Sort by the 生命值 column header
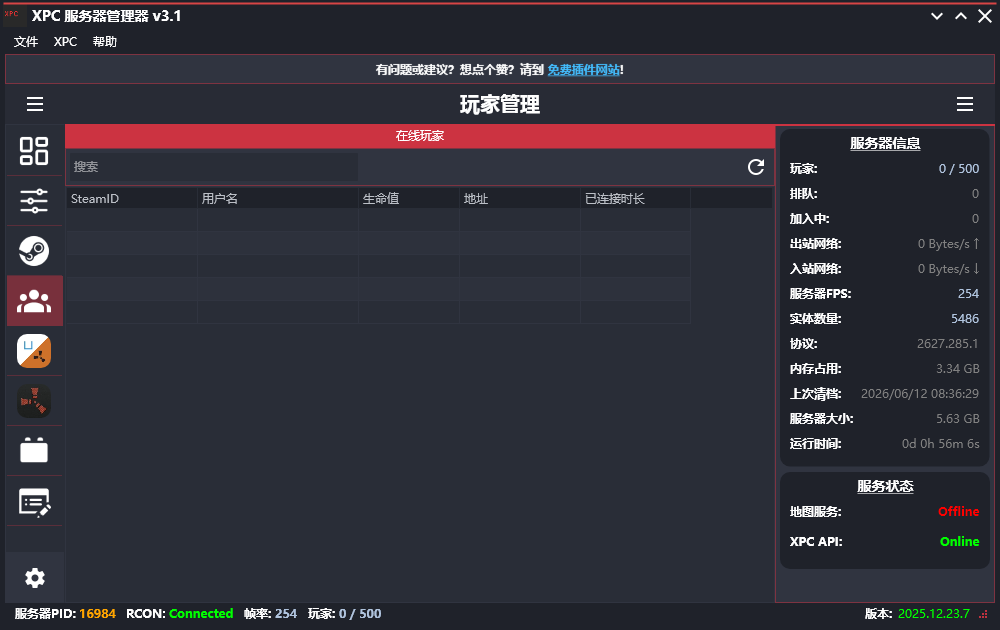Viewport: 1000px width, 630px height. click(x=409, y=198)
